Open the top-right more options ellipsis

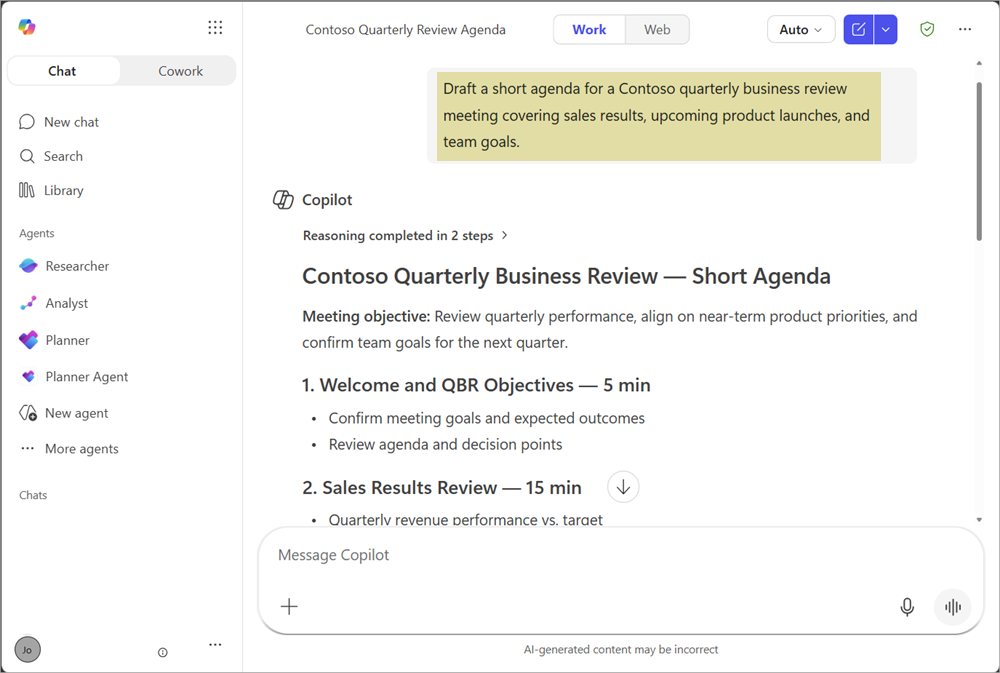(x=965, y=29)
